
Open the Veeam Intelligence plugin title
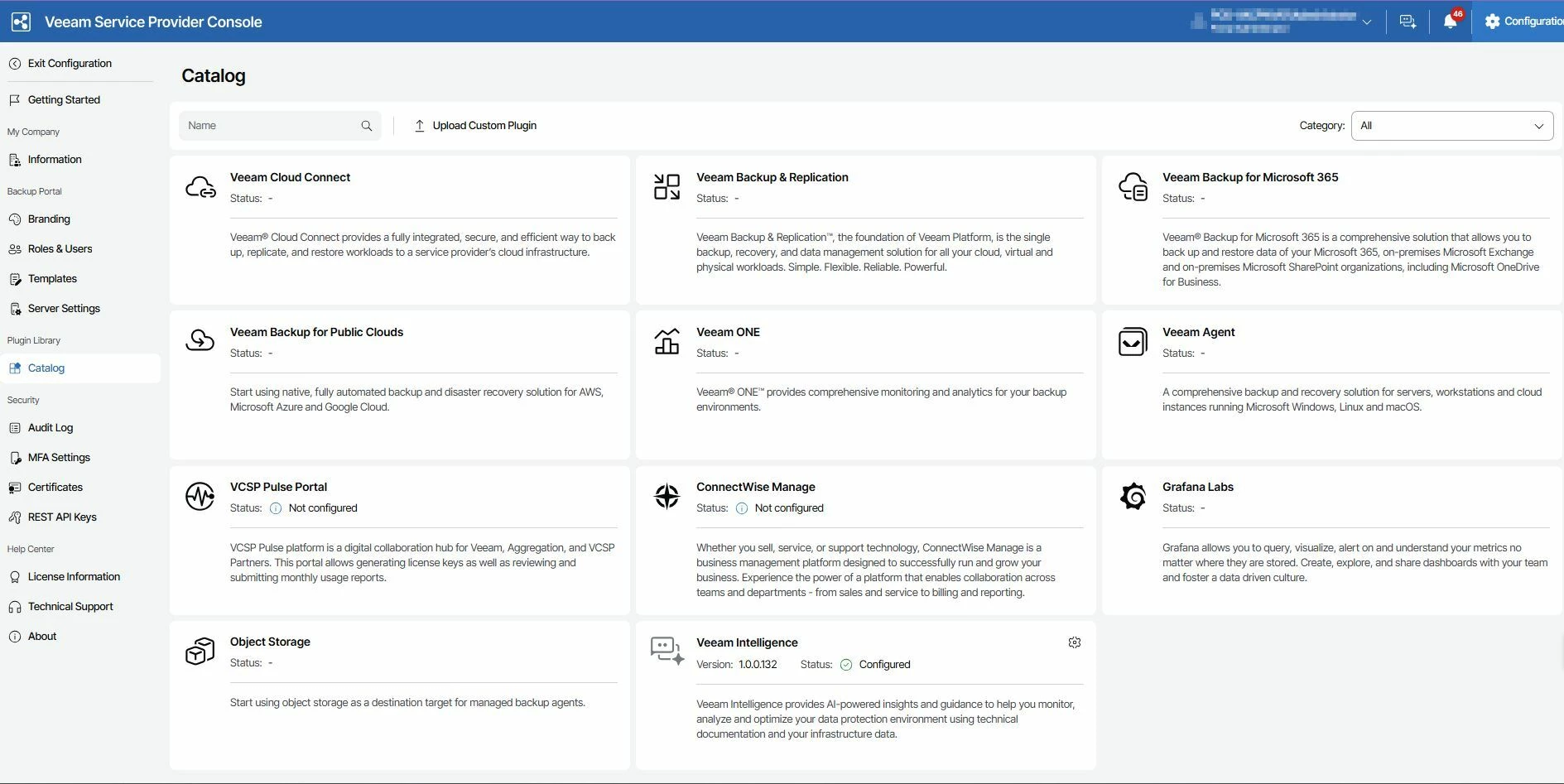(747, 642)
